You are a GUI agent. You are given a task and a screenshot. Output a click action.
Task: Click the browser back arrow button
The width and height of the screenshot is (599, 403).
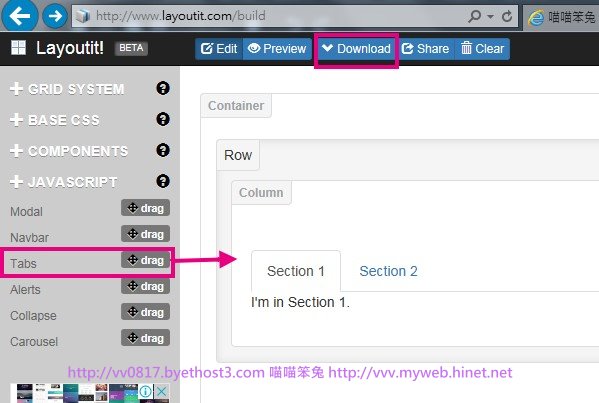[x=19, y=16]
